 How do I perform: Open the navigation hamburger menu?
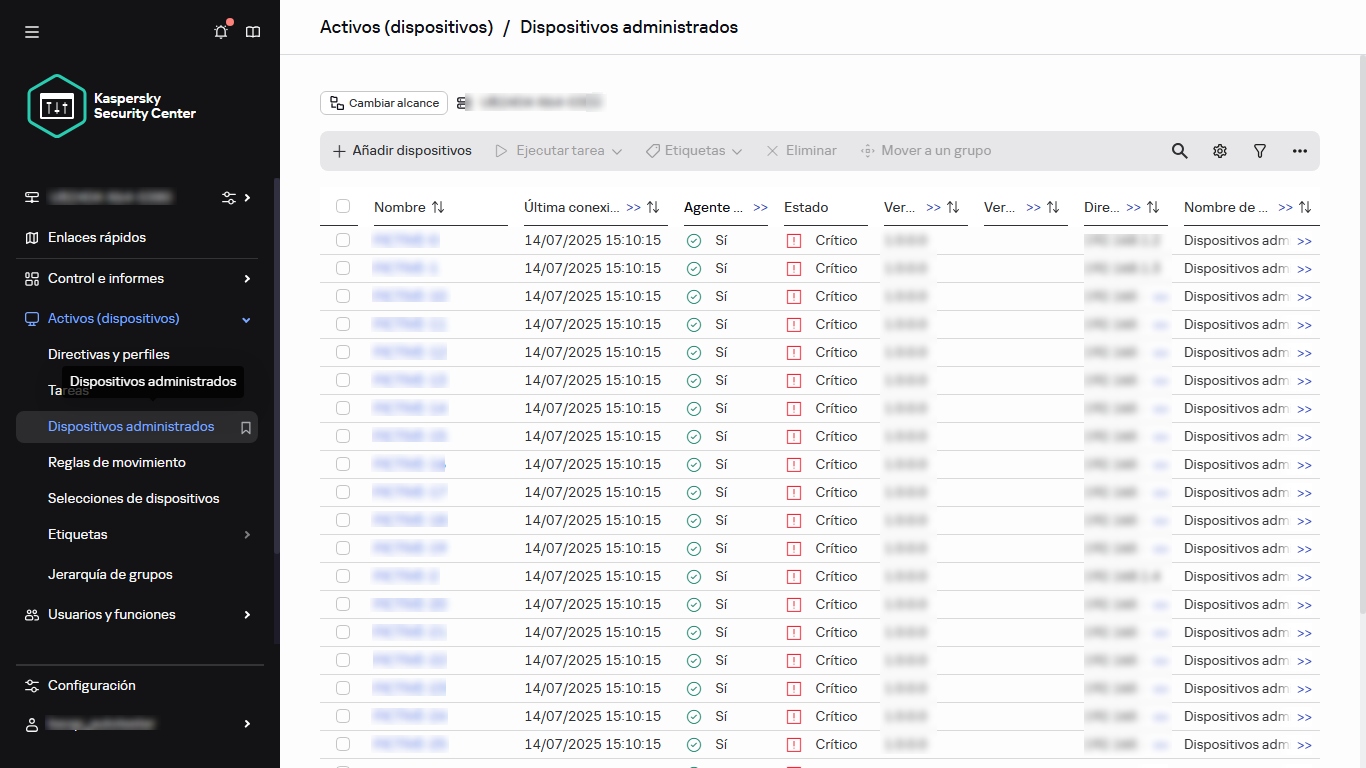31,31
